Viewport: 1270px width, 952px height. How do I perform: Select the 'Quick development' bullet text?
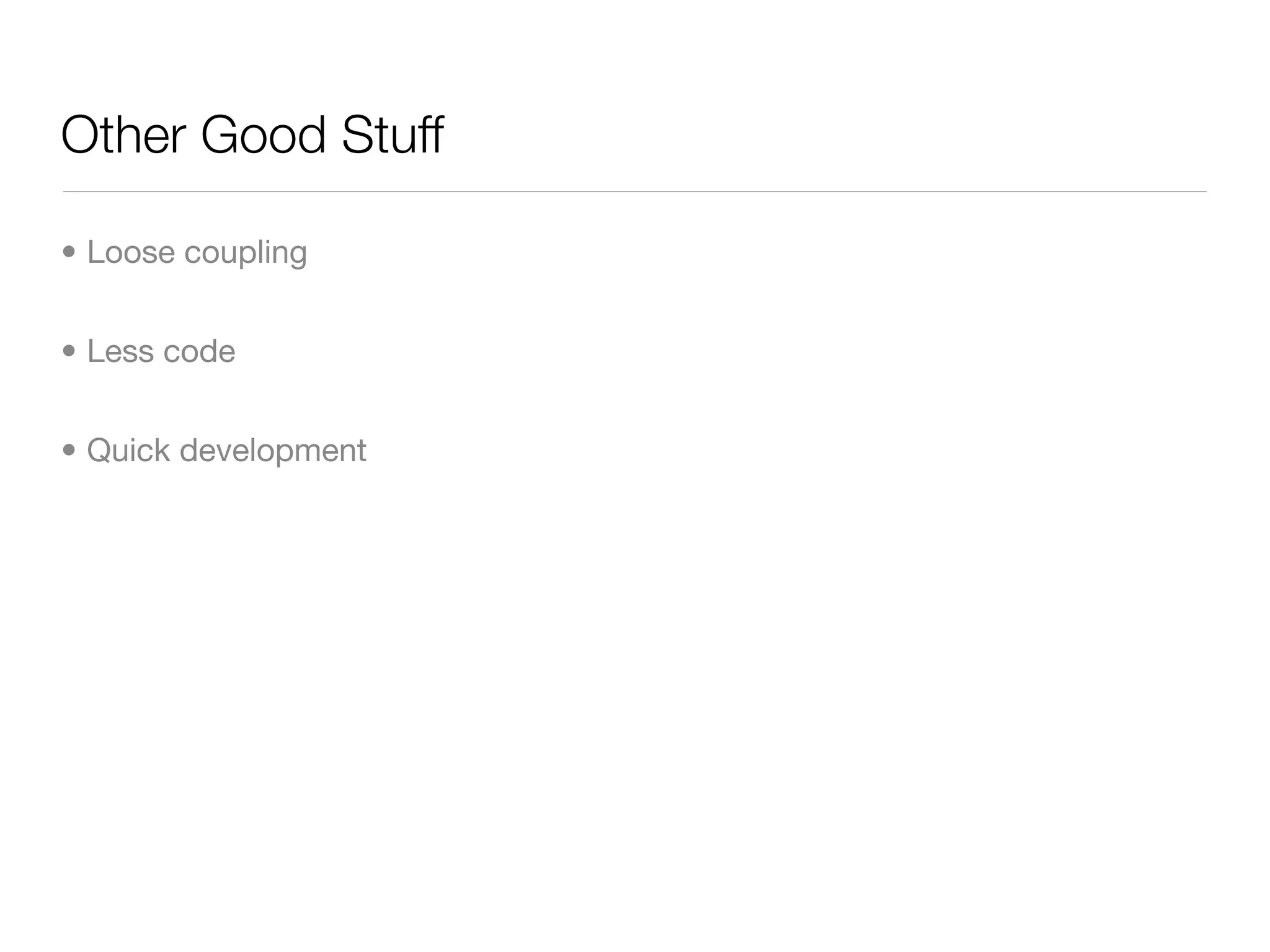(x=226, y=451)
